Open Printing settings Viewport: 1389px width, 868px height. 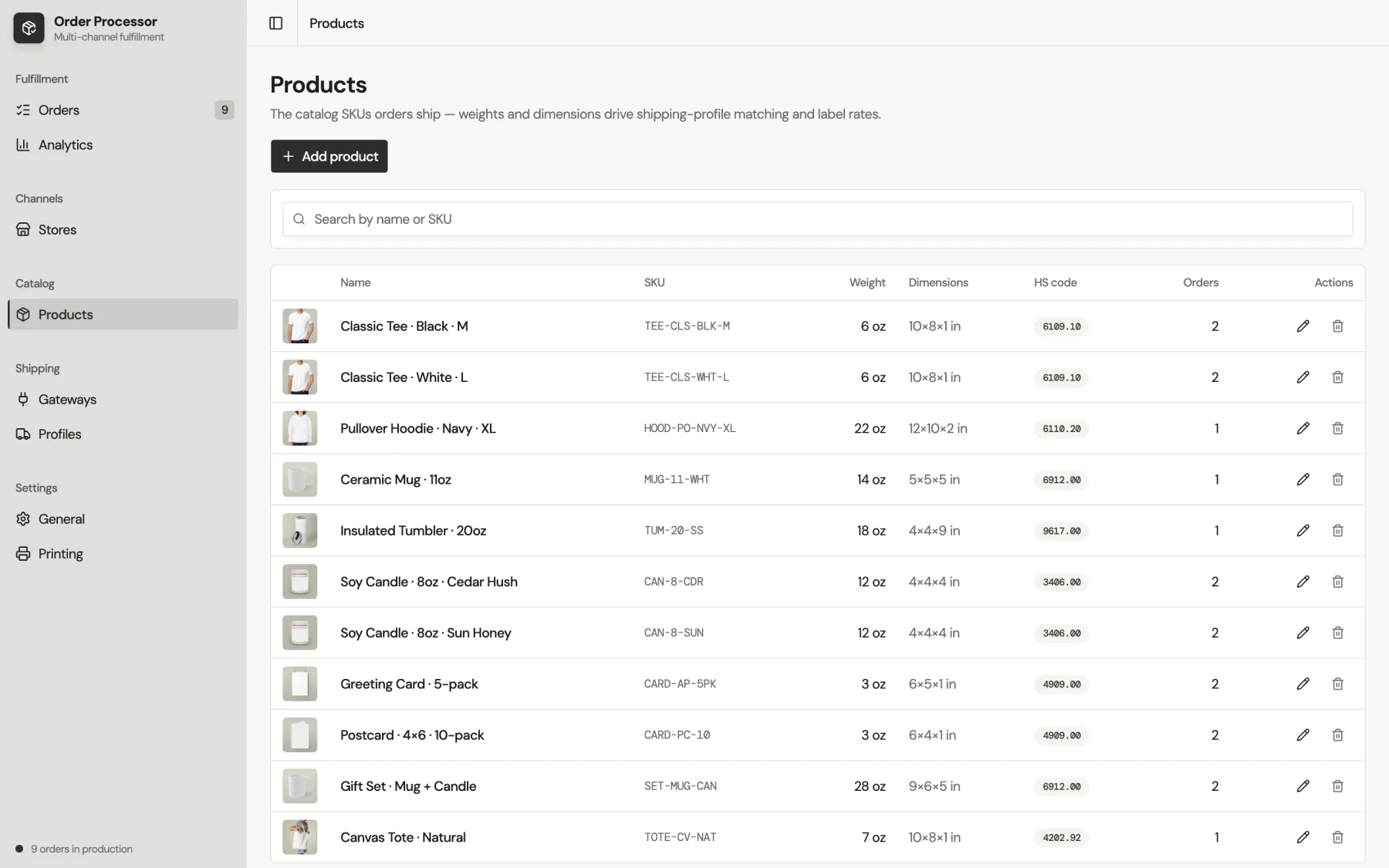[x=123, y=554]
